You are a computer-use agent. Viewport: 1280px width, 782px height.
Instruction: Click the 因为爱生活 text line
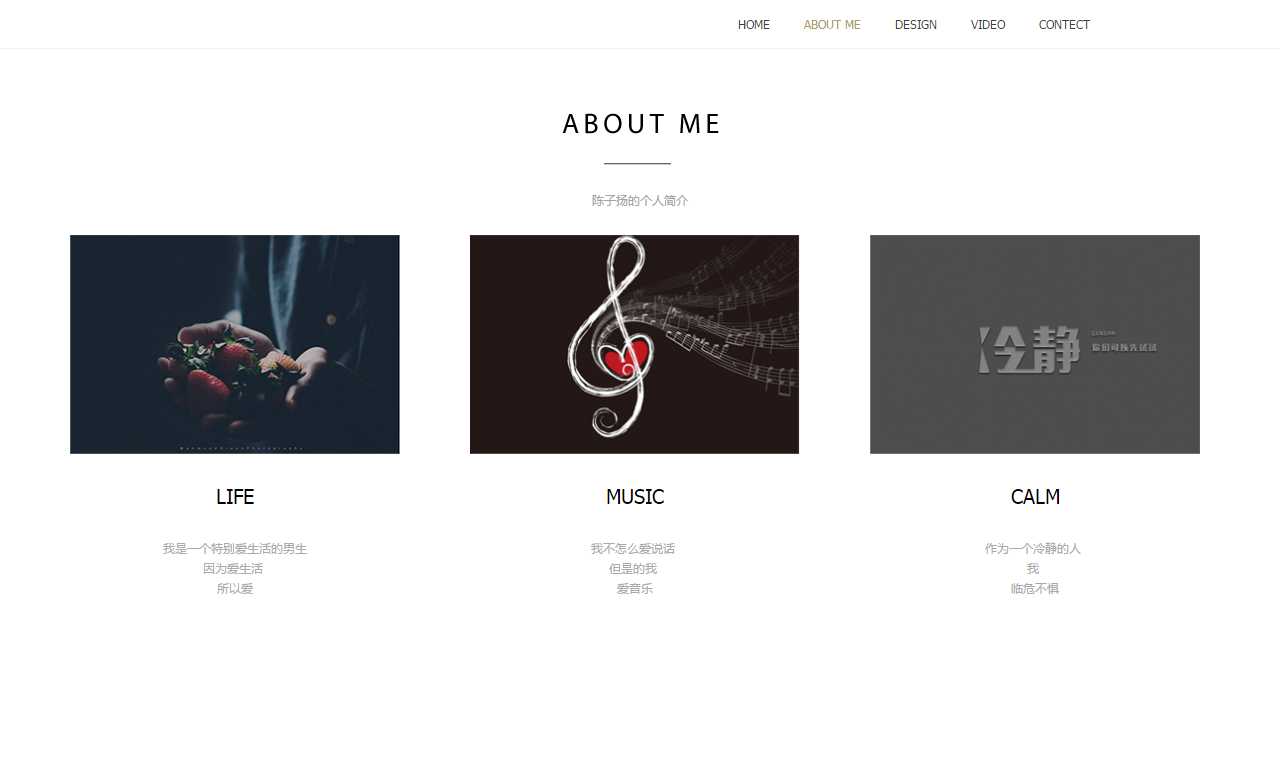[233, 569]
